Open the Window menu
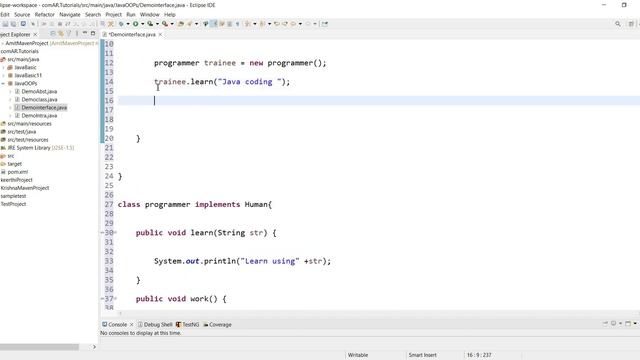 149,14
